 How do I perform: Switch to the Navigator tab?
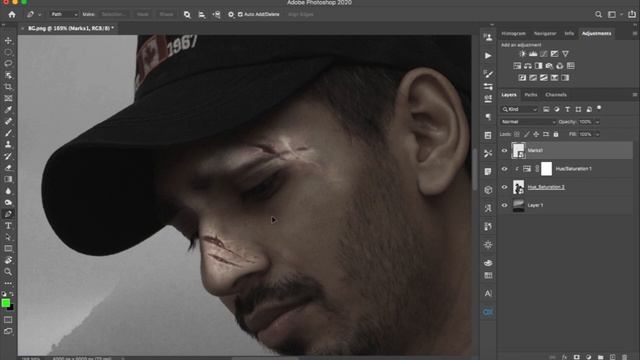[545, 33]
